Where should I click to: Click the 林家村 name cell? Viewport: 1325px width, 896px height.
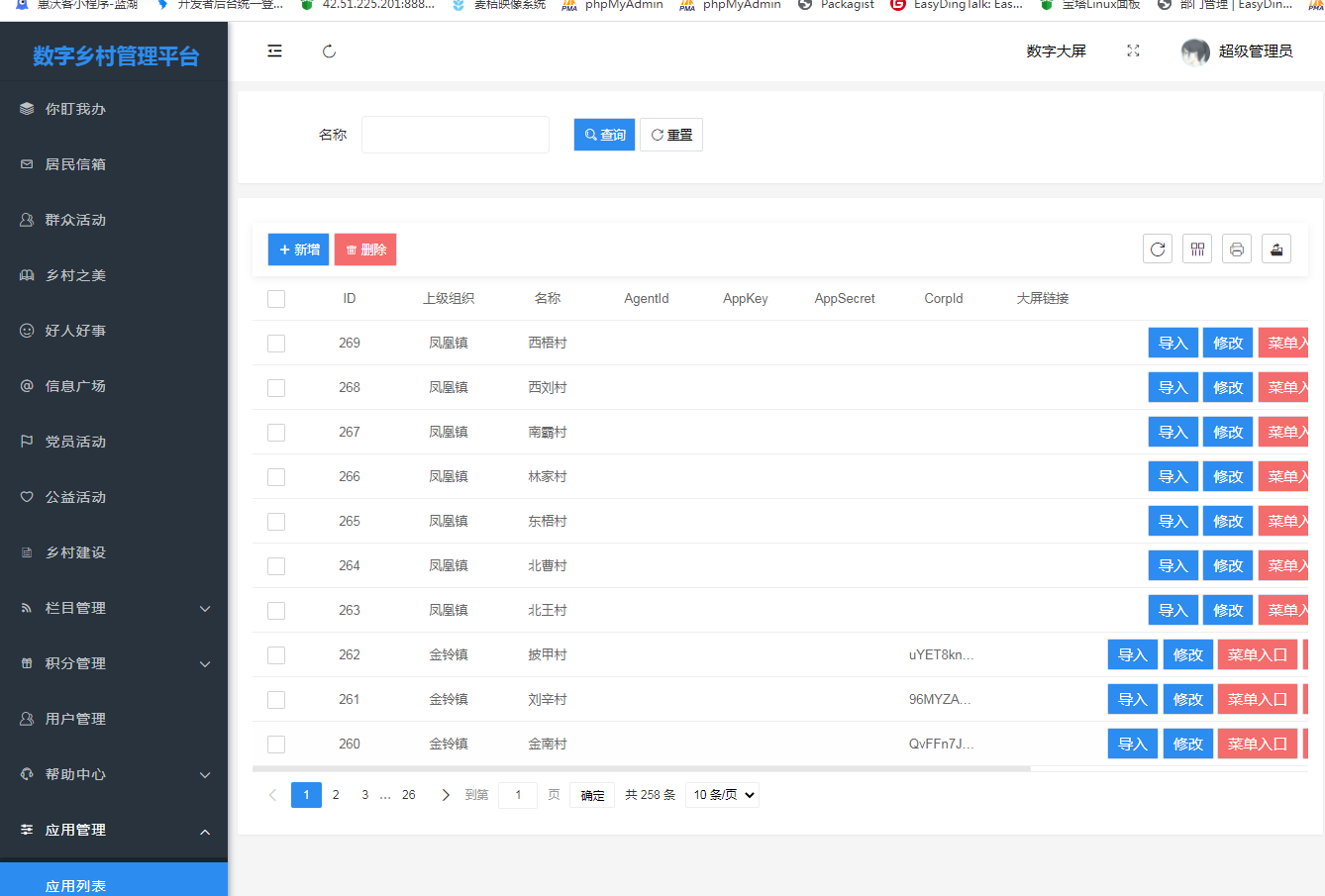pos(548,476)
